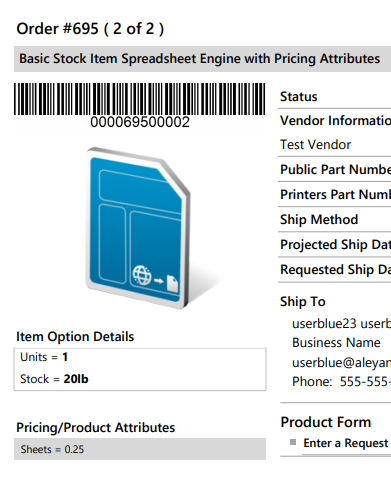Image resolution: width=391 pixels, height=483 pixels.
Task: Click the Vendor Information heading
Action: click(335, 121)
